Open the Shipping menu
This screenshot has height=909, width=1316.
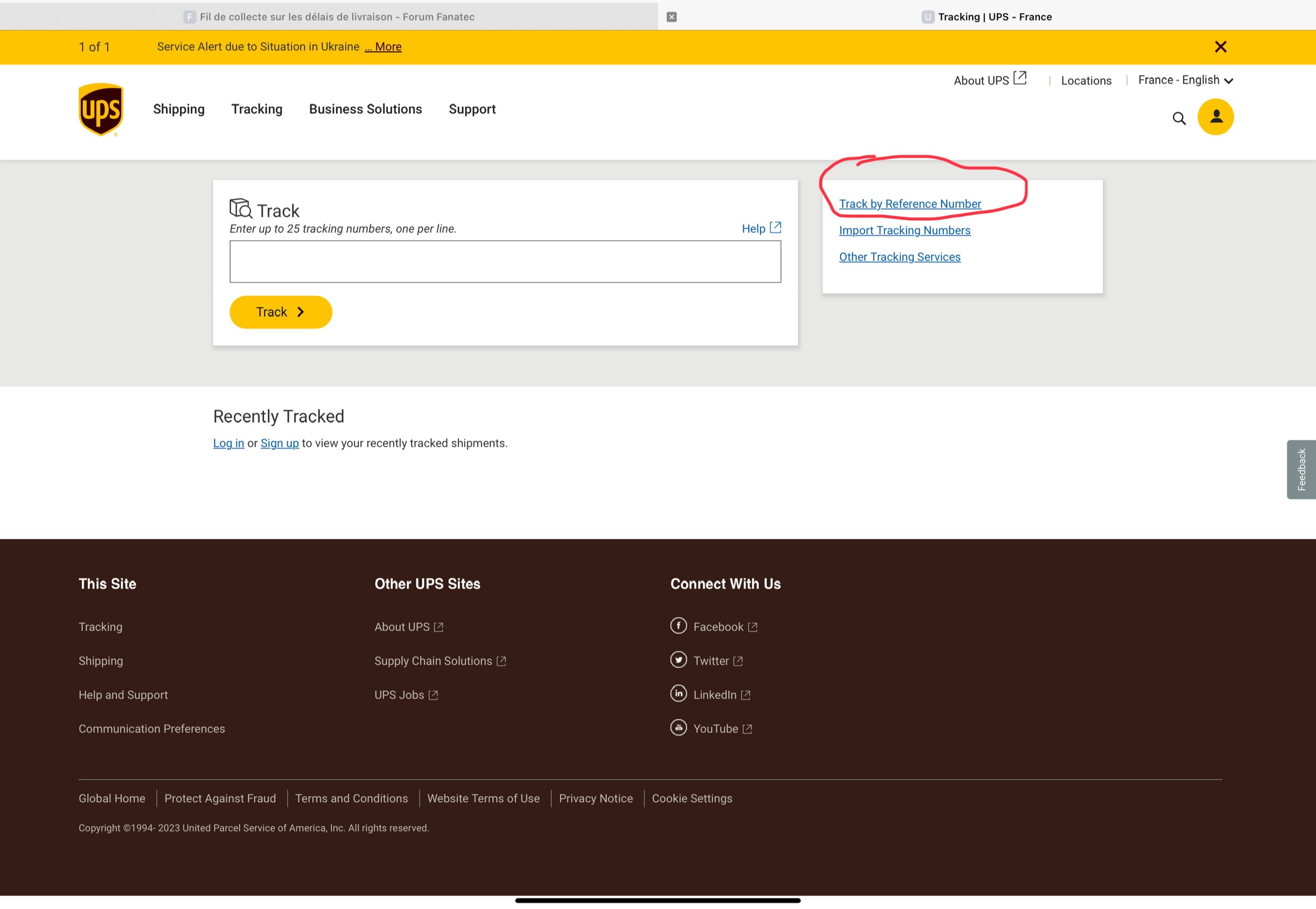click(179, 109)
